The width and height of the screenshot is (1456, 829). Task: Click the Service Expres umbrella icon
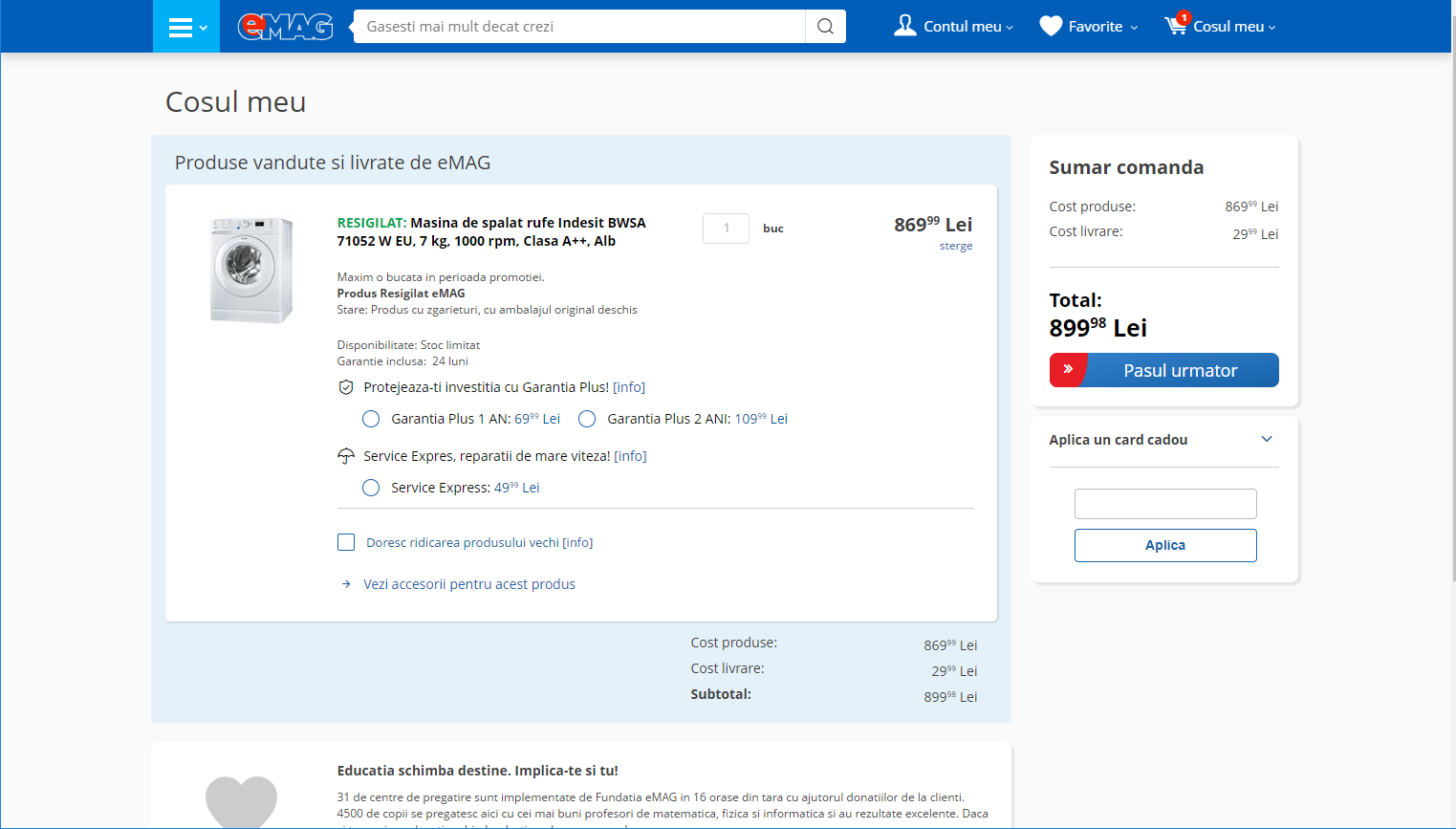pos(346,456)
